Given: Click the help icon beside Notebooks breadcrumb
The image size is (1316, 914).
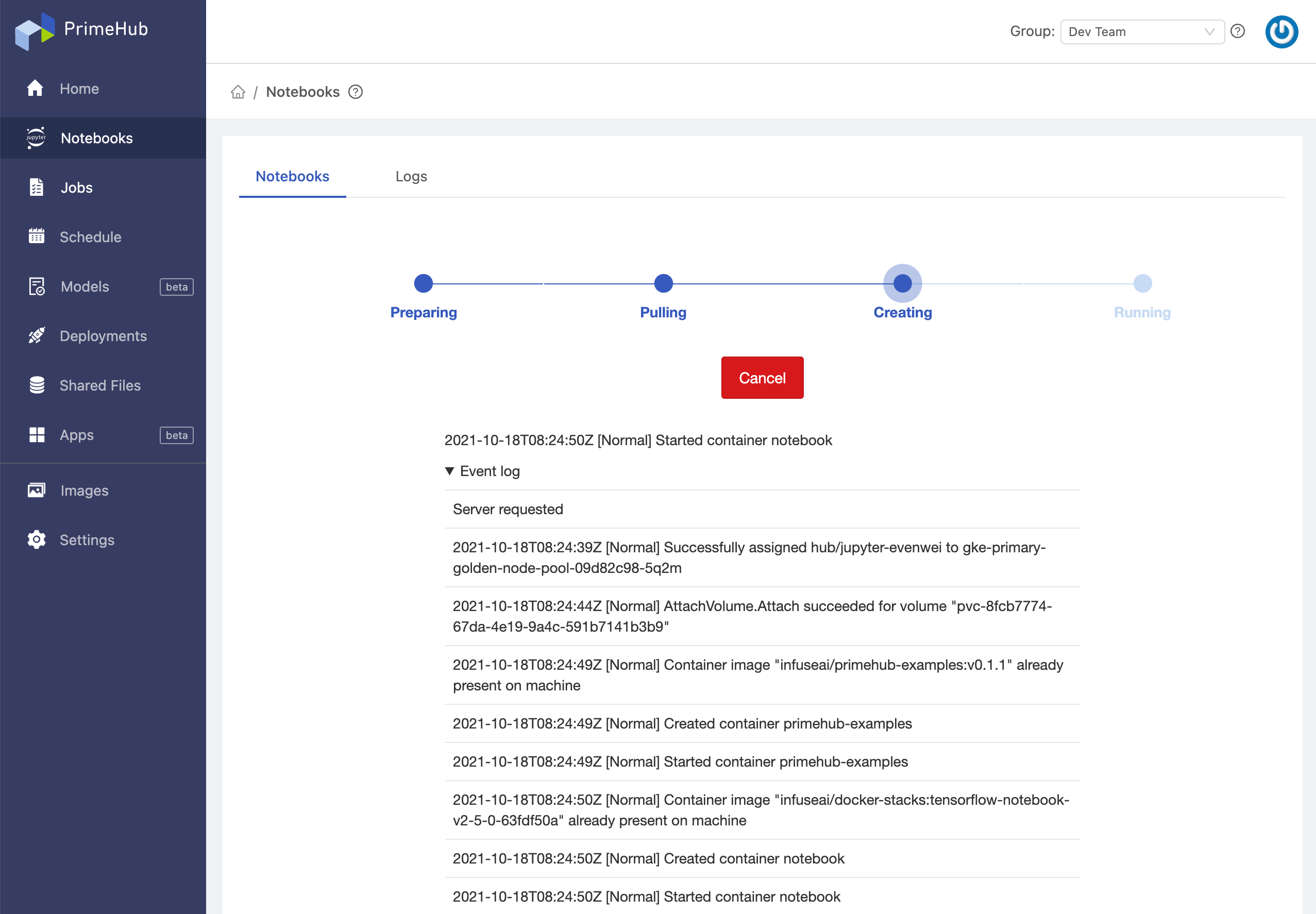Looking at the screenshot, I should pyautogui.click(x=356, y=92).
